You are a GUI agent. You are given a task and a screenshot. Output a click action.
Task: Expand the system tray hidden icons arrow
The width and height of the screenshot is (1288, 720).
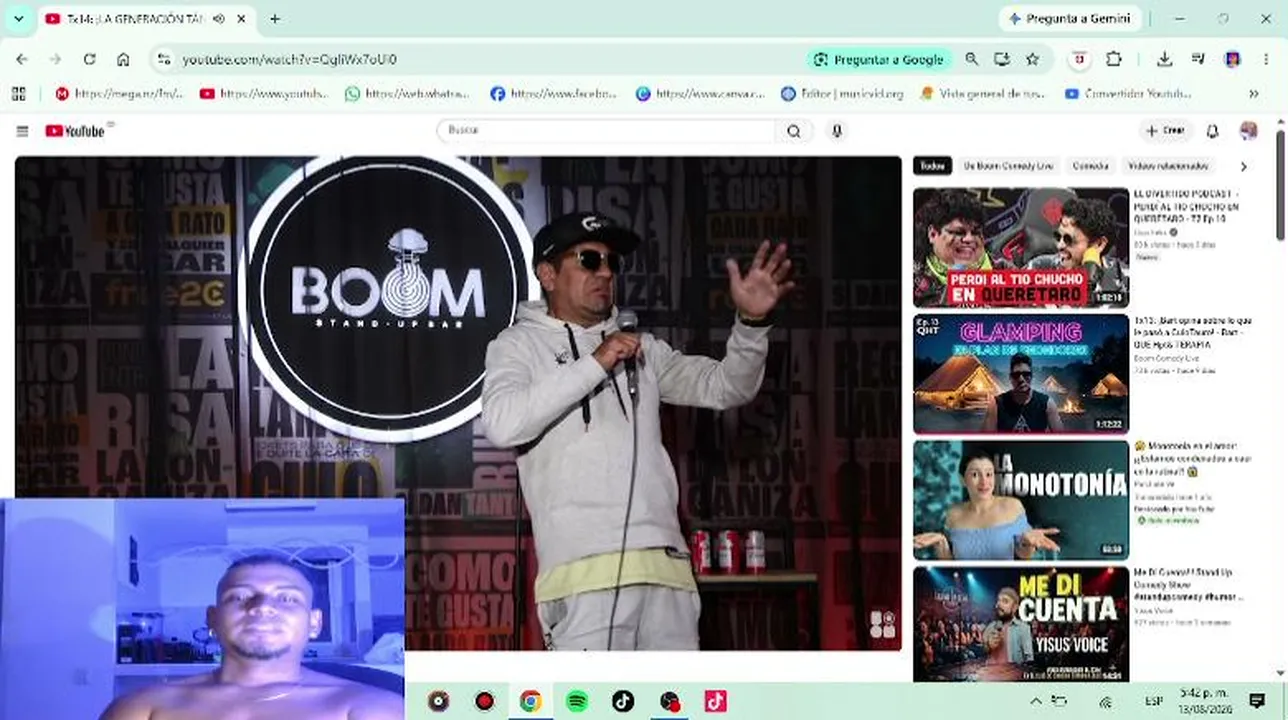pyautogui.click(x=1035, y=701)
